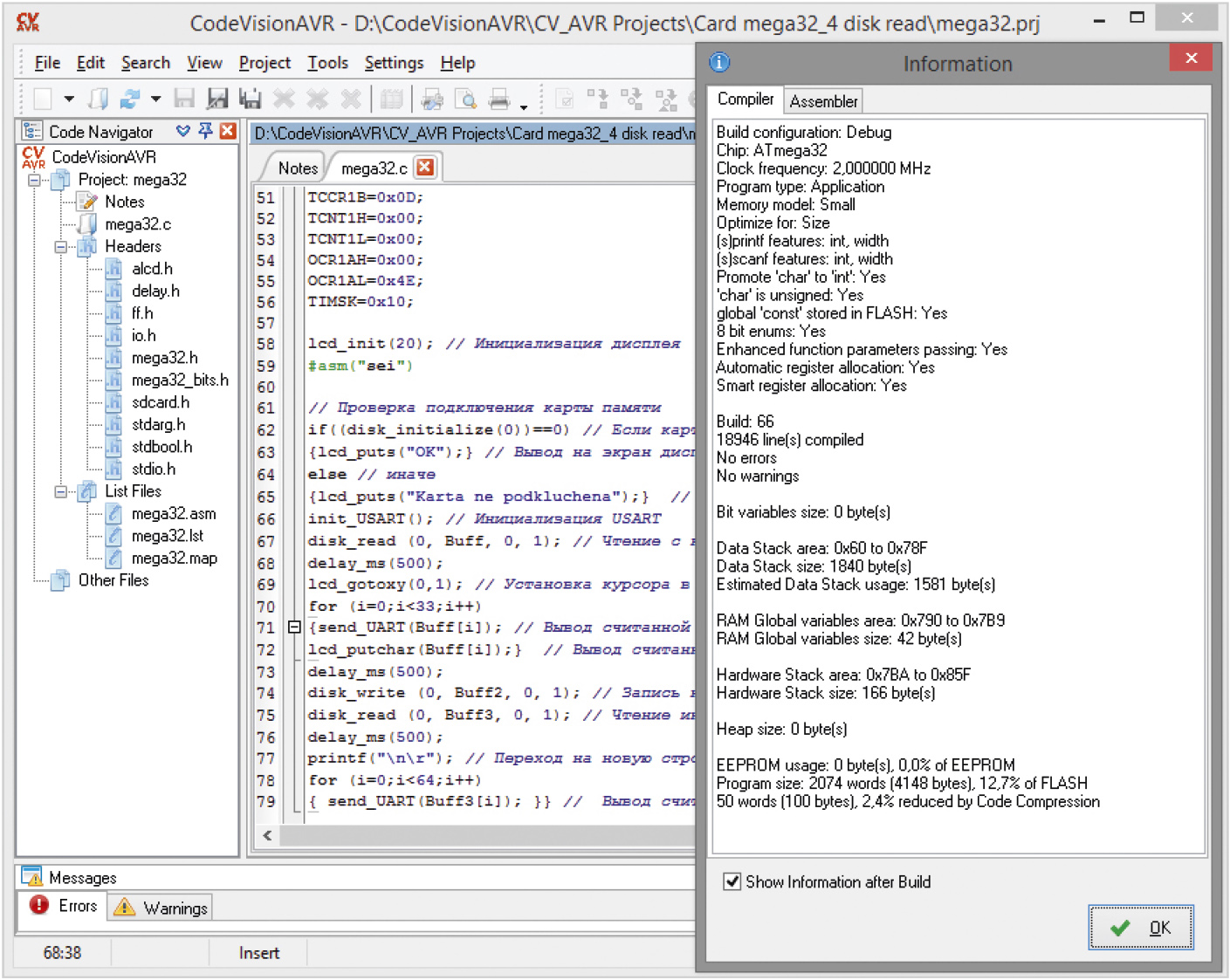Click the Save All toolbar icon

click(251, 99)
